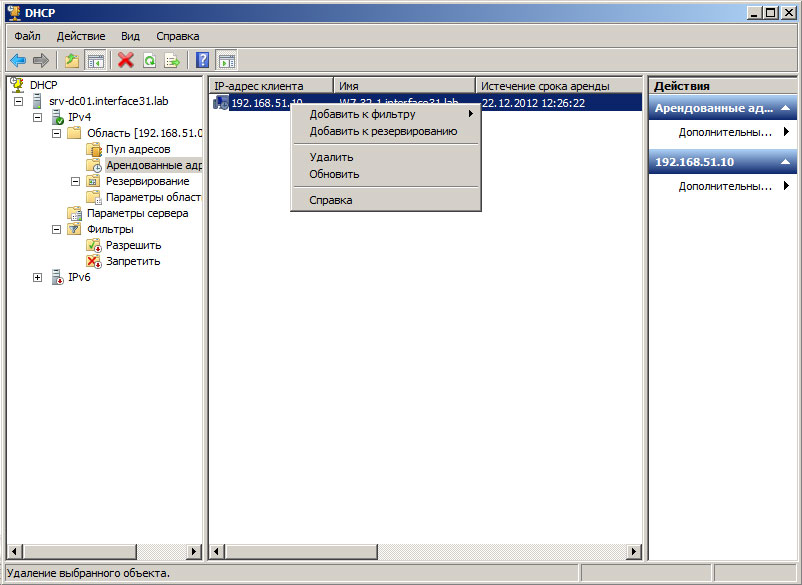This screenshot has width=802, height=585.
Task: Collapse the Резервирование node
Action: (75, 182)
